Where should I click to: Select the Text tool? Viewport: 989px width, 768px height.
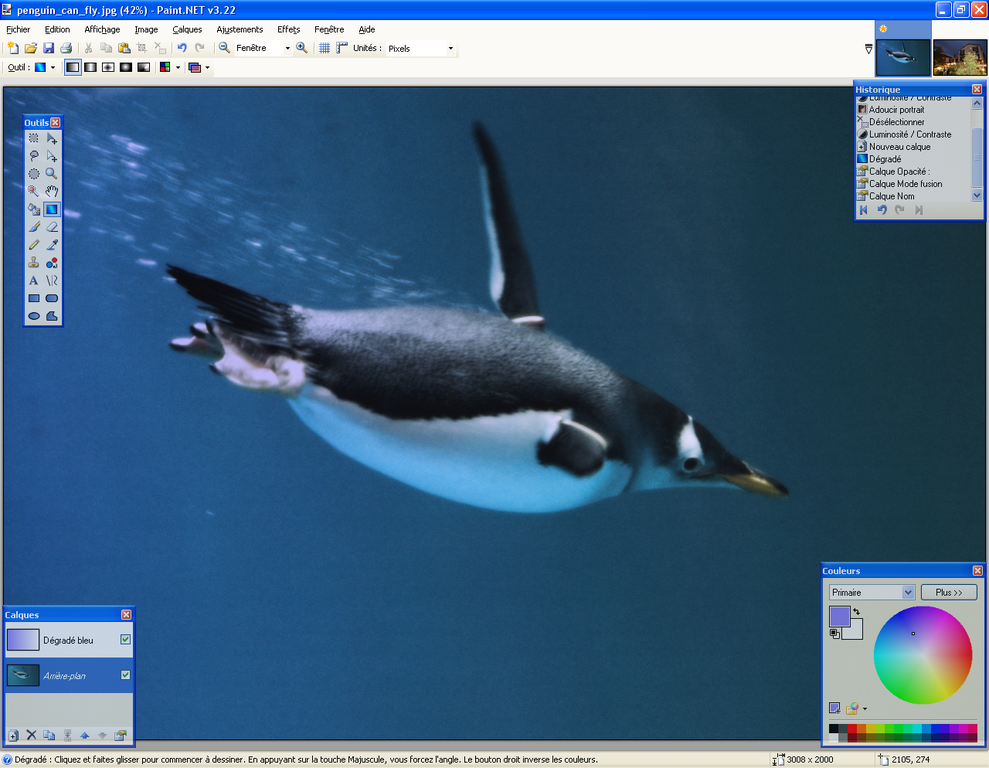click(34, 280)
